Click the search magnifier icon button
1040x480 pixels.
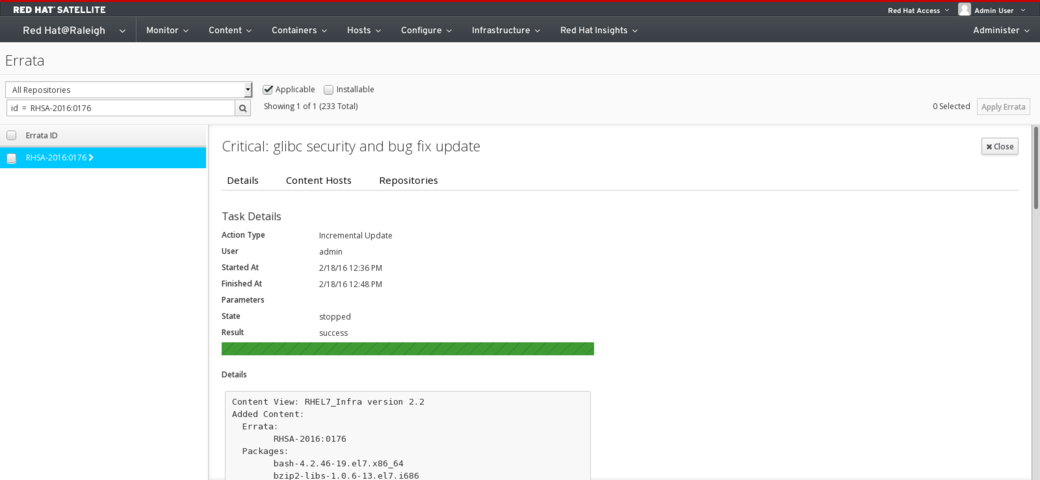pos(243,108)
